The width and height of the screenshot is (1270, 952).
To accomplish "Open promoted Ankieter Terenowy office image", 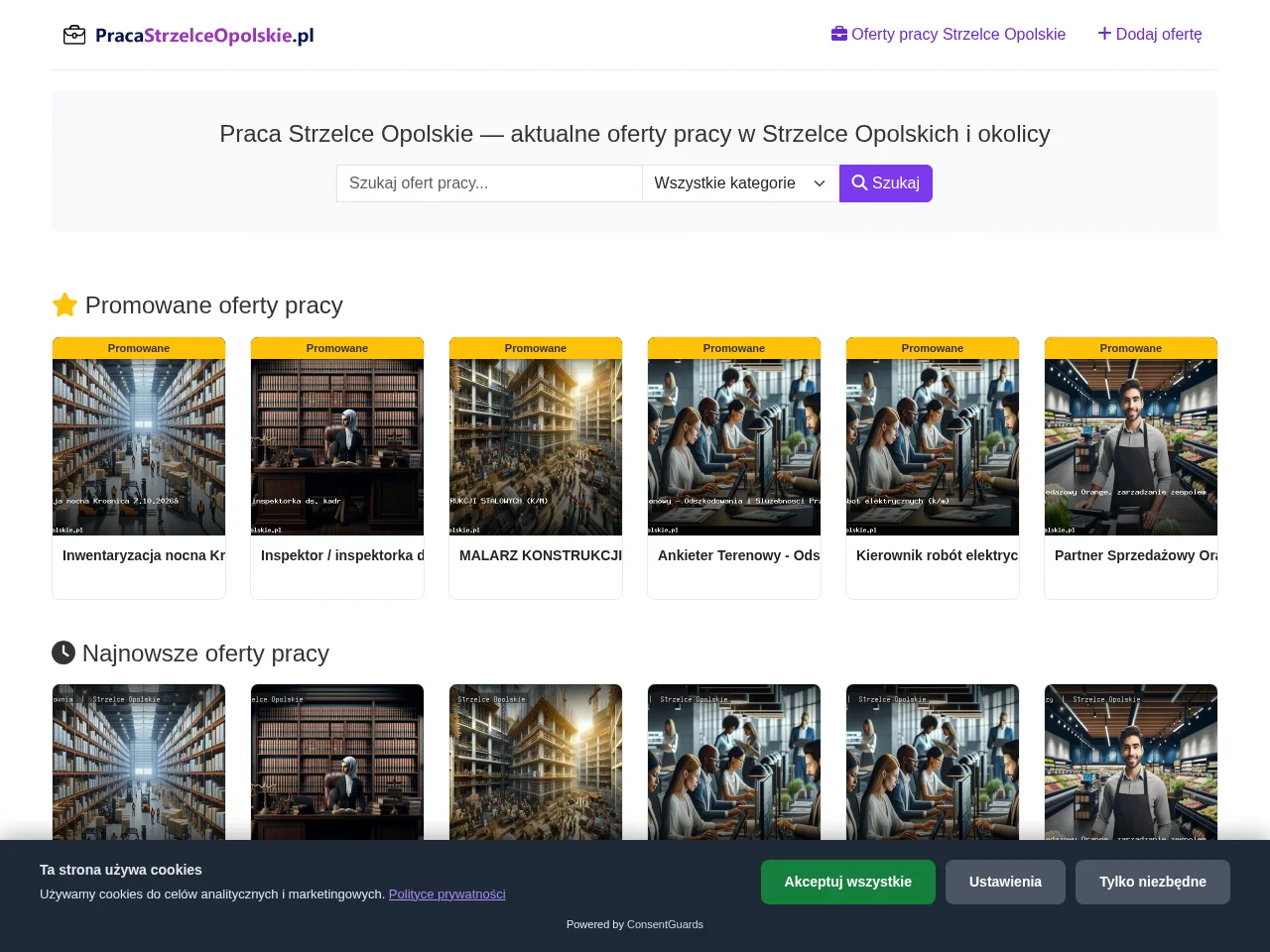I will [x=734, y=447].
